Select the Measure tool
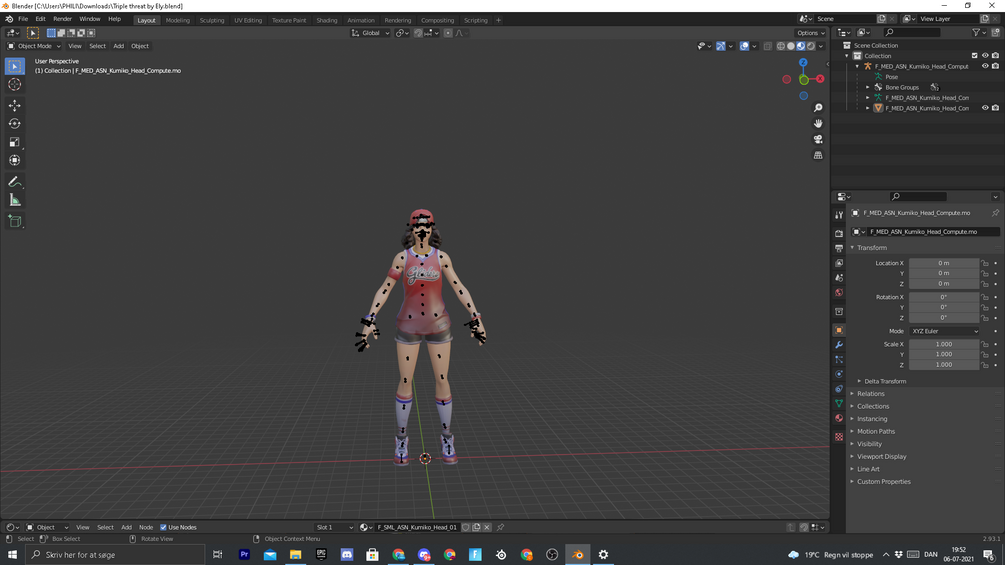The image size is (1005, 565). point(15,201)
